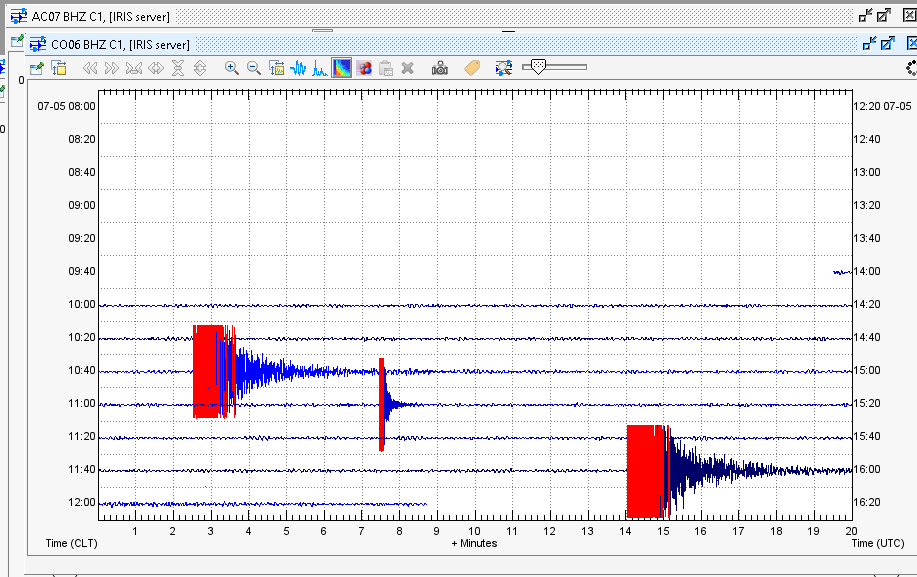The height and width of the screenshot is (577, 917).
Task: Click the large red event at minute 14
Action: (x=646, y=471)
